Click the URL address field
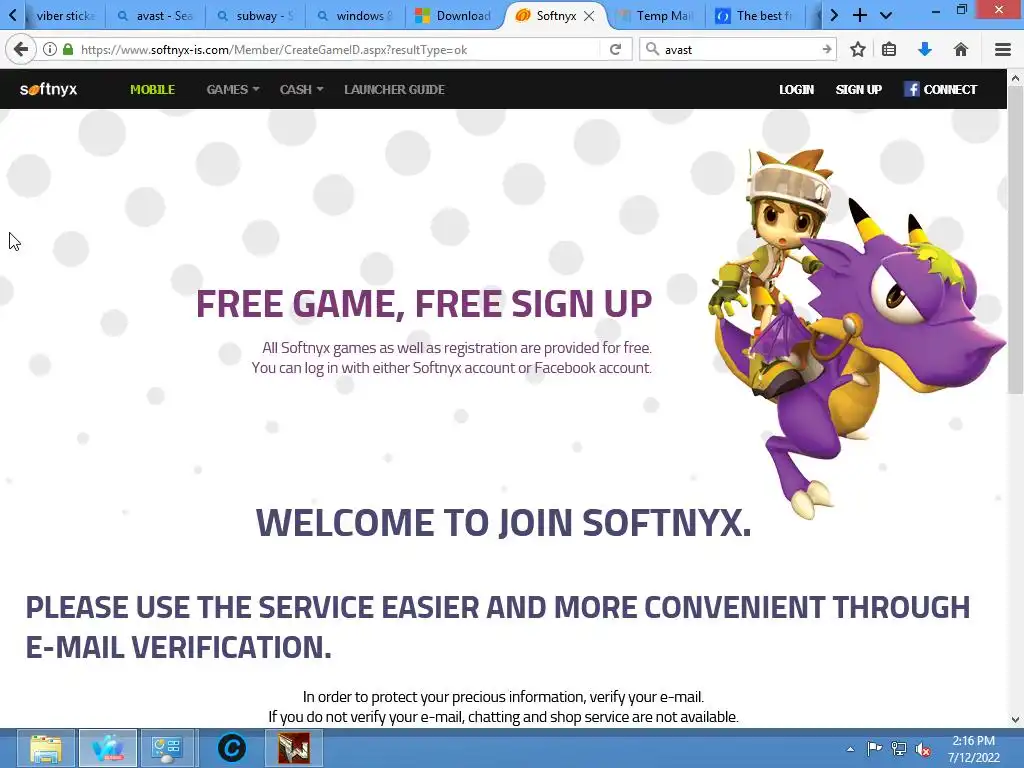Viewport: 1024px width, 768px height. [x=340, y=50]
